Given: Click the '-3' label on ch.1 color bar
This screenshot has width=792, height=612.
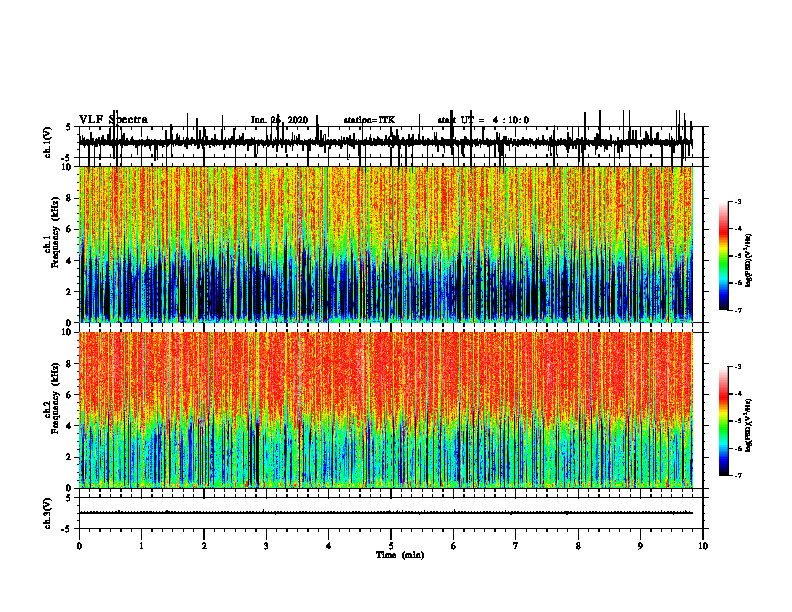Looking at the screenshot, I should [737, 201].
